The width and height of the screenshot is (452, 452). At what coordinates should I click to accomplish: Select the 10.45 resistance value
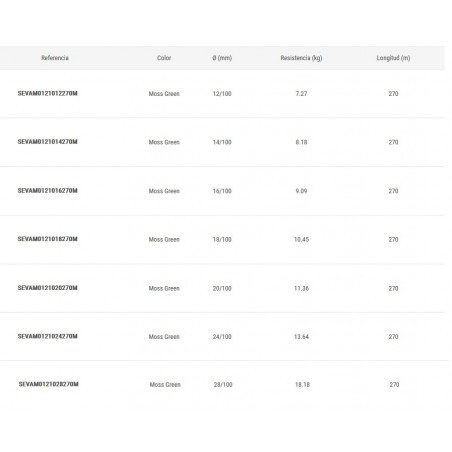301,240
